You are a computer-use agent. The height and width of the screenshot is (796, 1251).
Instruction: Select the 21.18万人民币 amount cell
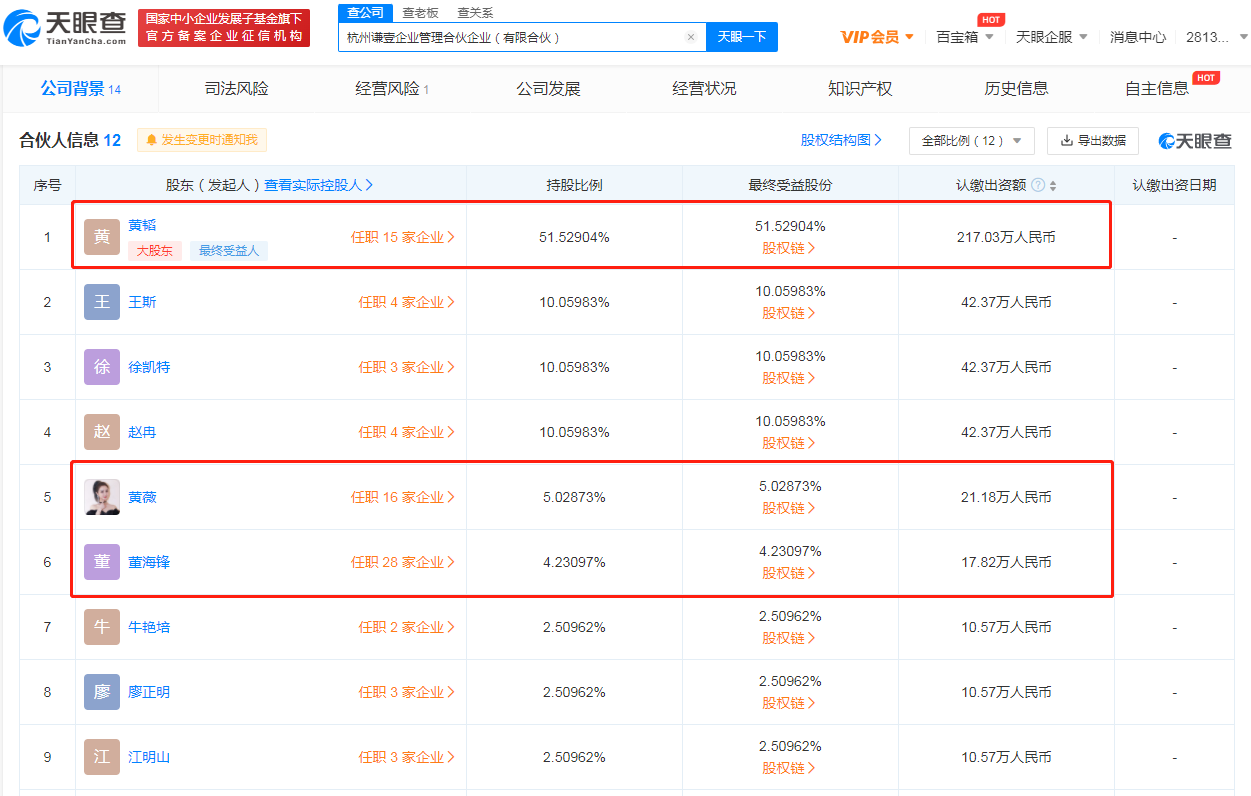point(1006,497)
